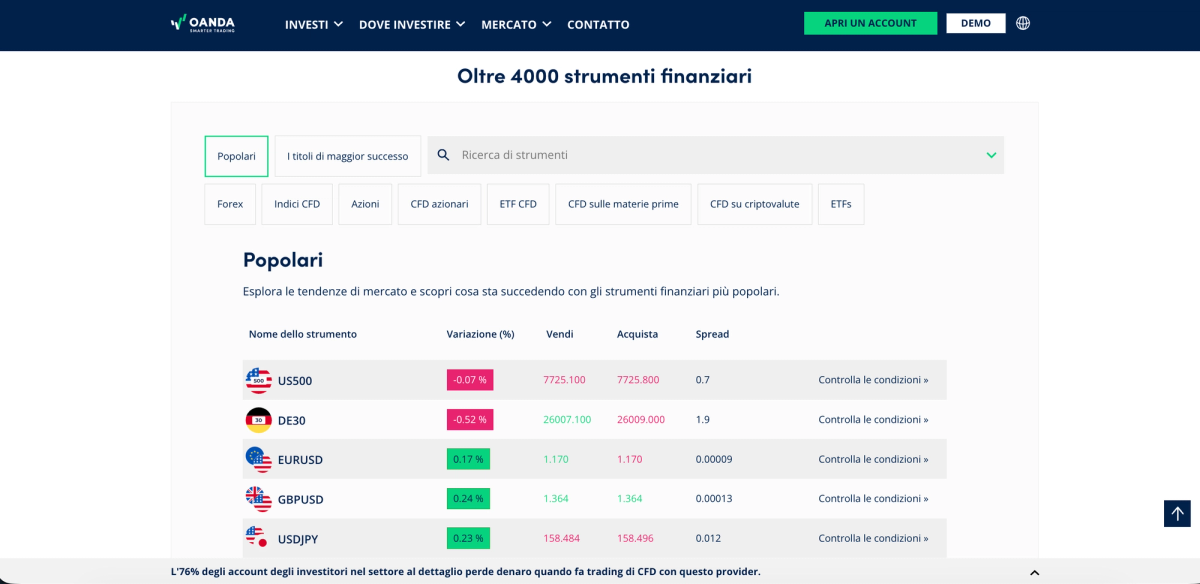Open Controlla le condizioni for USDJPY
The image size is (1200, 584).
click(x=873, y=538)
